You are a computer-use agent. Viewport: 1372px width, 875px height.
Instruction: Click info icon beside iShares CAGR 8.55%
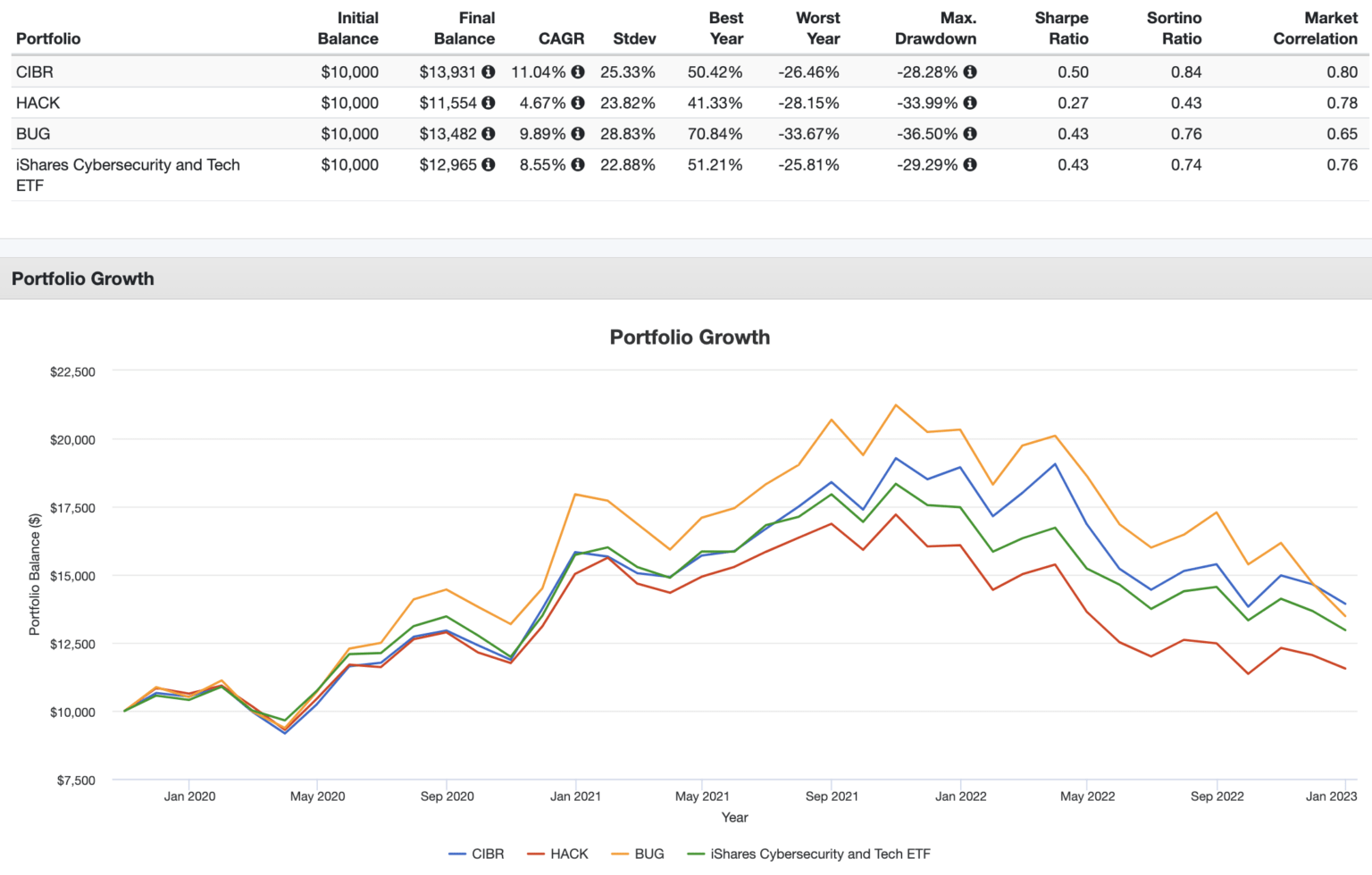[578, 165]
